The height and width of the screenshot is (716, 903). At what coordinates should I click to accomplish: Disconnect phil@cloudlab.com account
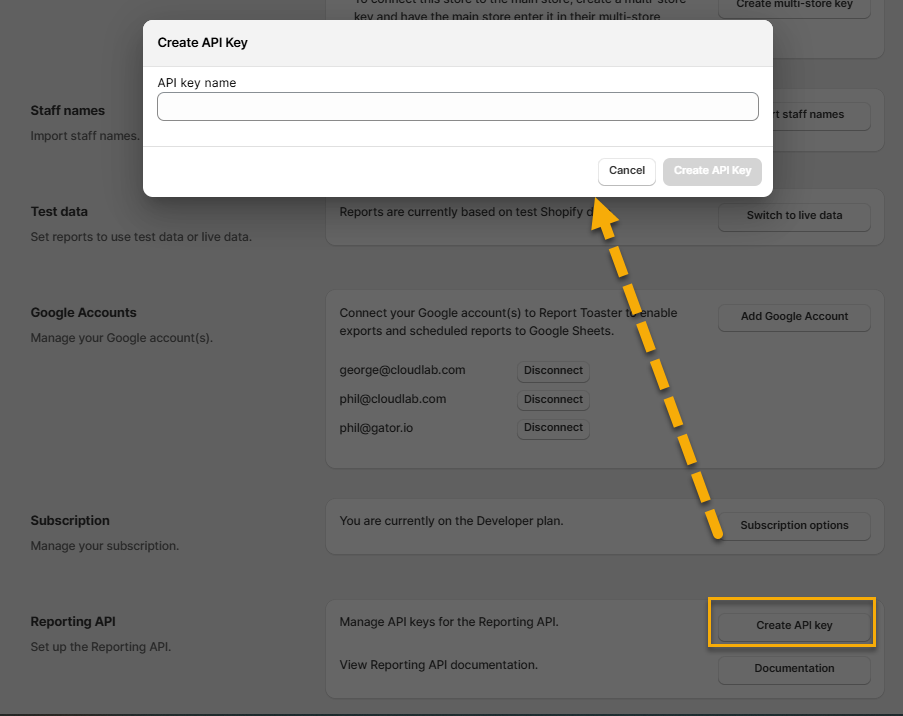(x=553, y=399)
